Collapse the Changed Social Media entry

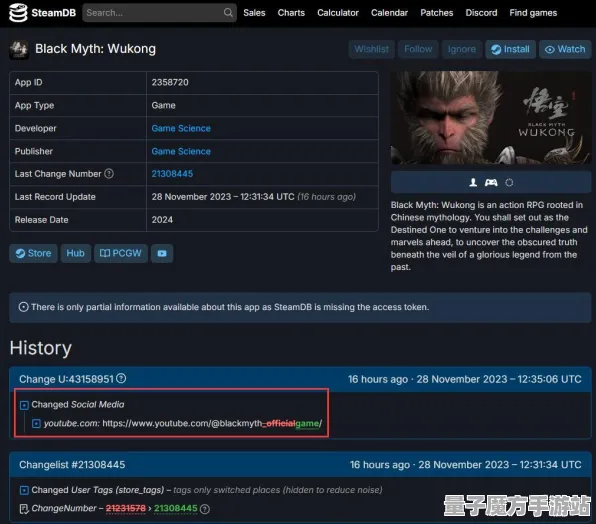(x=24, y=405)
